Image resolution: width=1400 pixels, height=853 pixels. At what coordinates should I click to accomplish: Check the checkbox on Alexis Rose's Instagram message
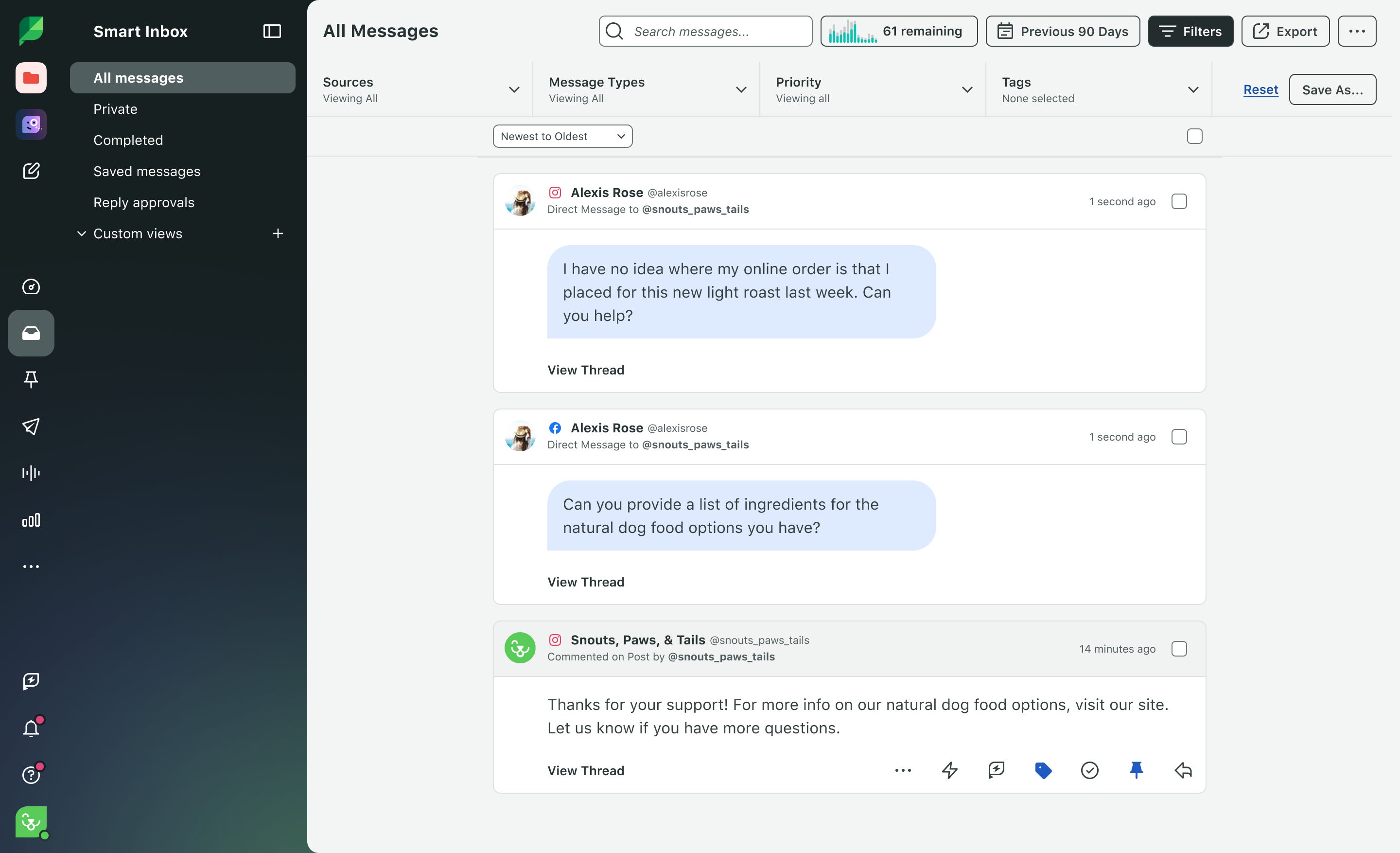click(1179, 201)
